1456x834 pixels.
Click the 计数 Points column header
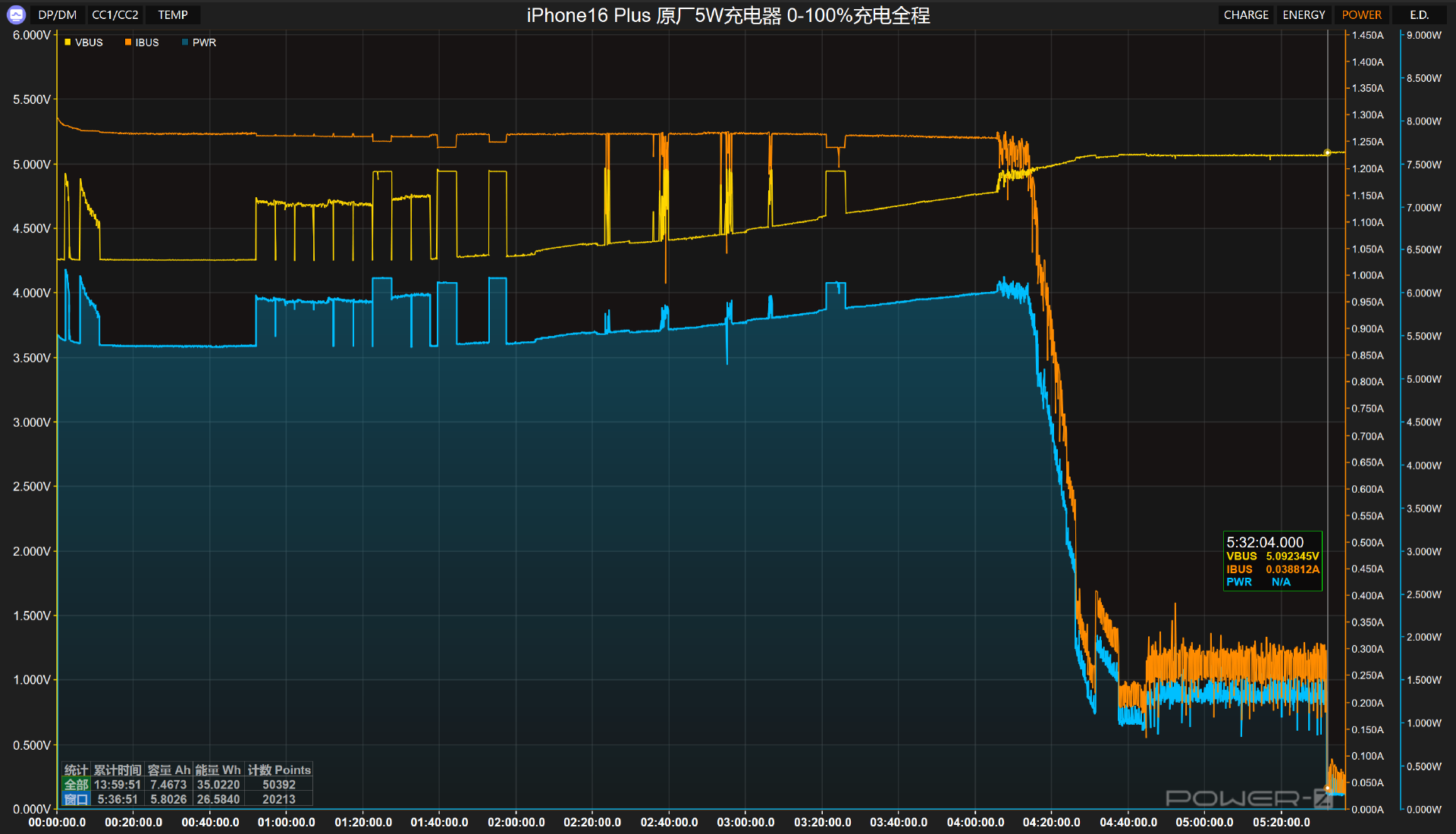[x=279, y=770]
